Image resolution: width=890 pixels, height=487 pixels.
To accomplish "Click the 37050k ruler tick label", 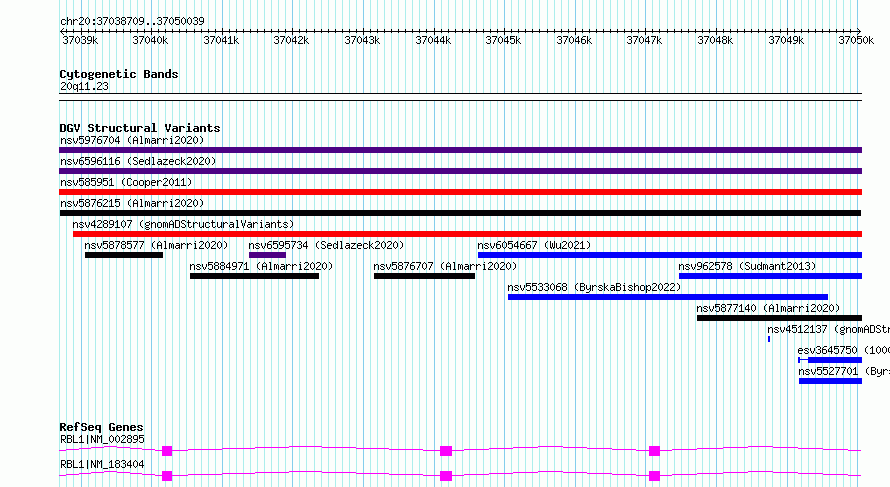I will point(856,40).
